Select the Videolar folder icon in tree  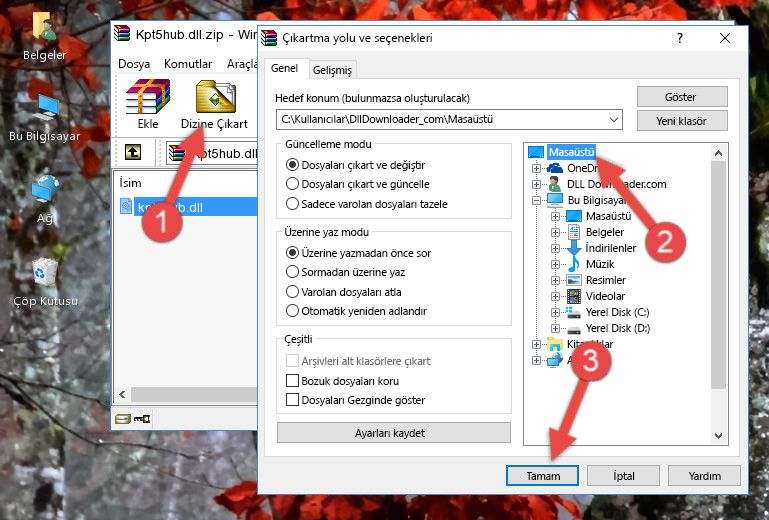coord(573,296)
